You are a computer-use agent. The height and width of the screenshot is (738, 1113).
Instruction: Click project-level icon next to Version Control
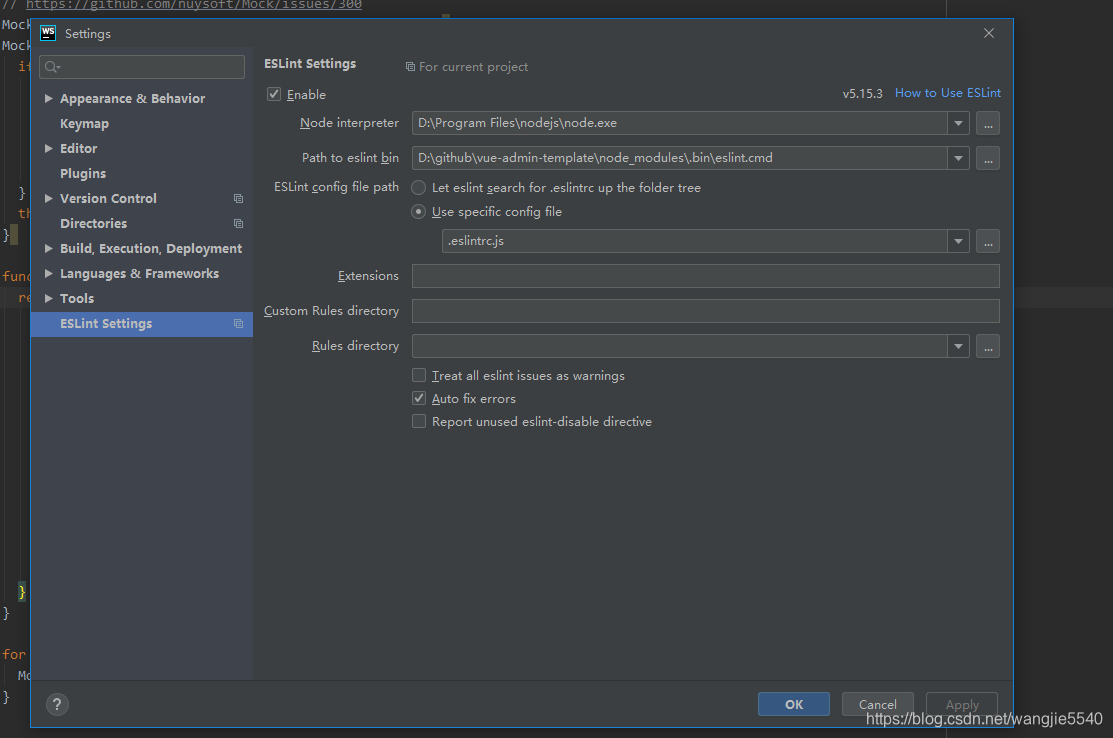click(x=238, y=199)
